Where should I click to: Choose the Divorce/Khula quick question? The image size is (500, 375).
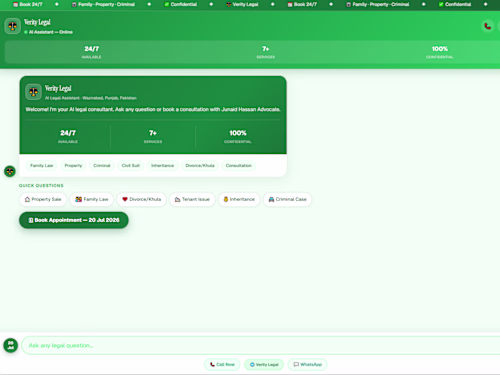(141, 199)
